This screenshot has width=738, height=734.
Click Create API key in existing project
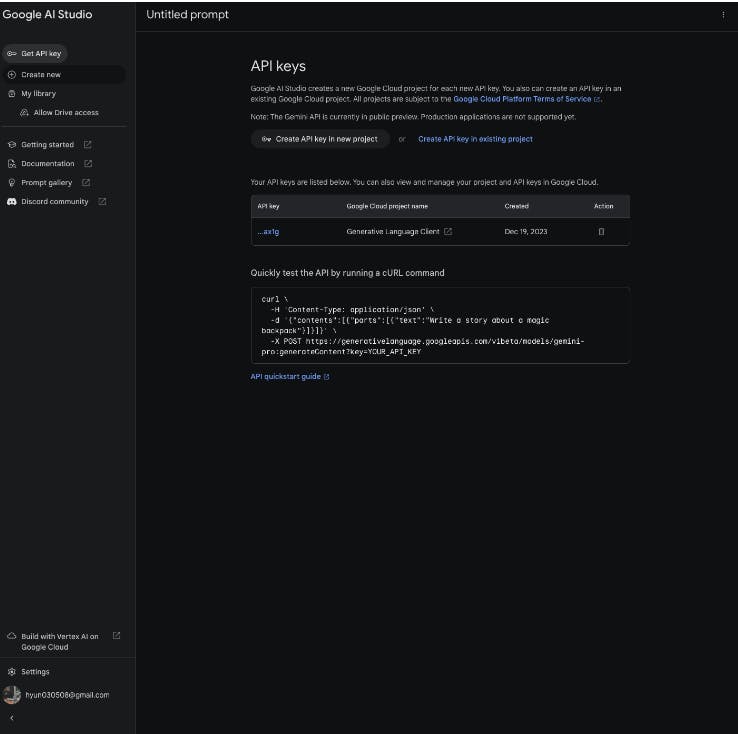[475, 139]
